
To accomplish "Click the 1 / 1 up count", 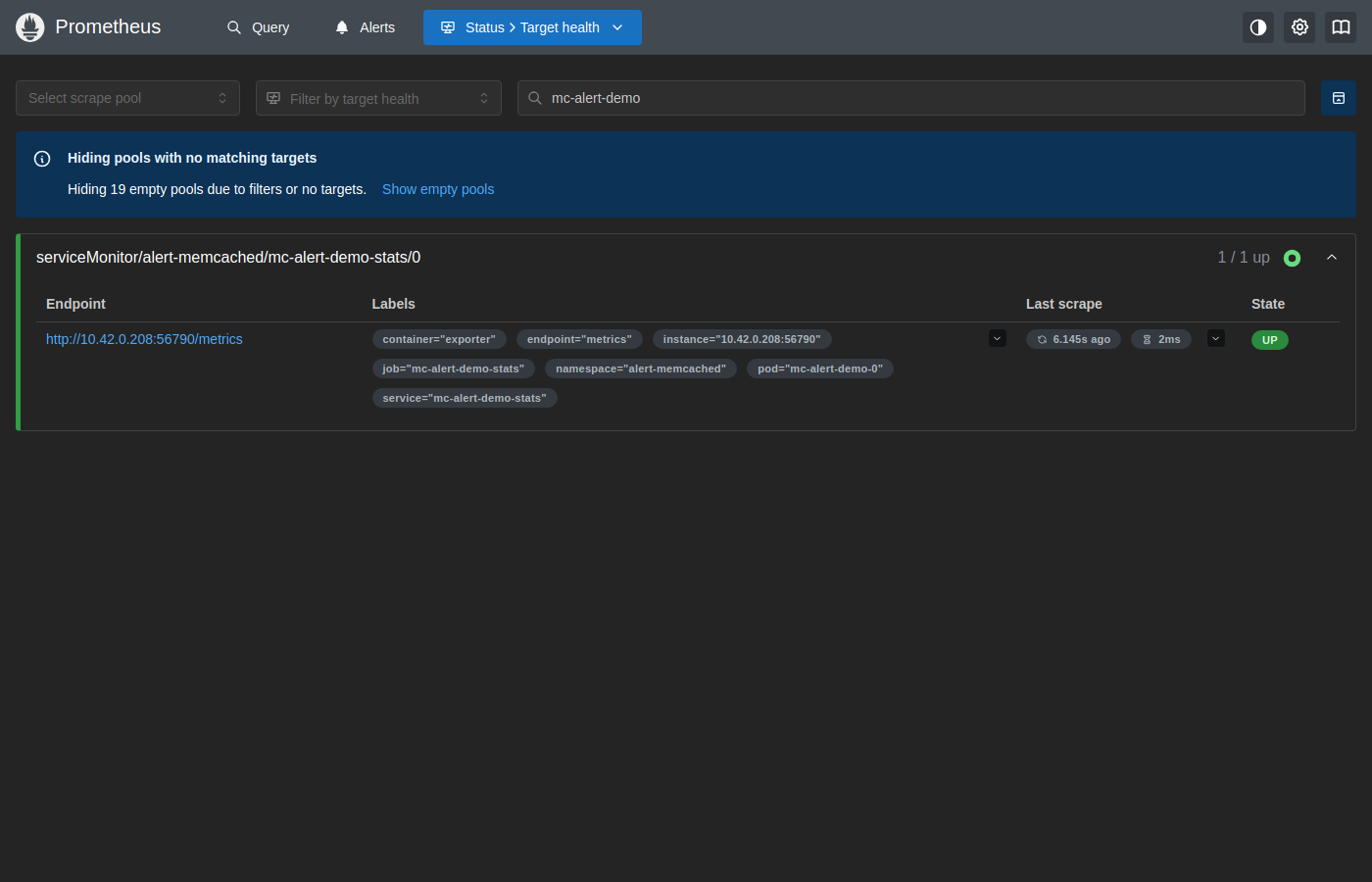I will [1244, 257].
